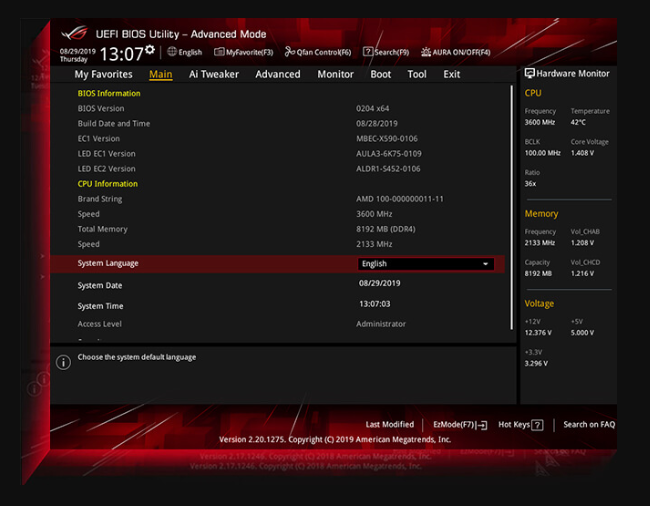650x506 pixels.
Task: Open MyFavorite(F3) menu
Action: 244,52
